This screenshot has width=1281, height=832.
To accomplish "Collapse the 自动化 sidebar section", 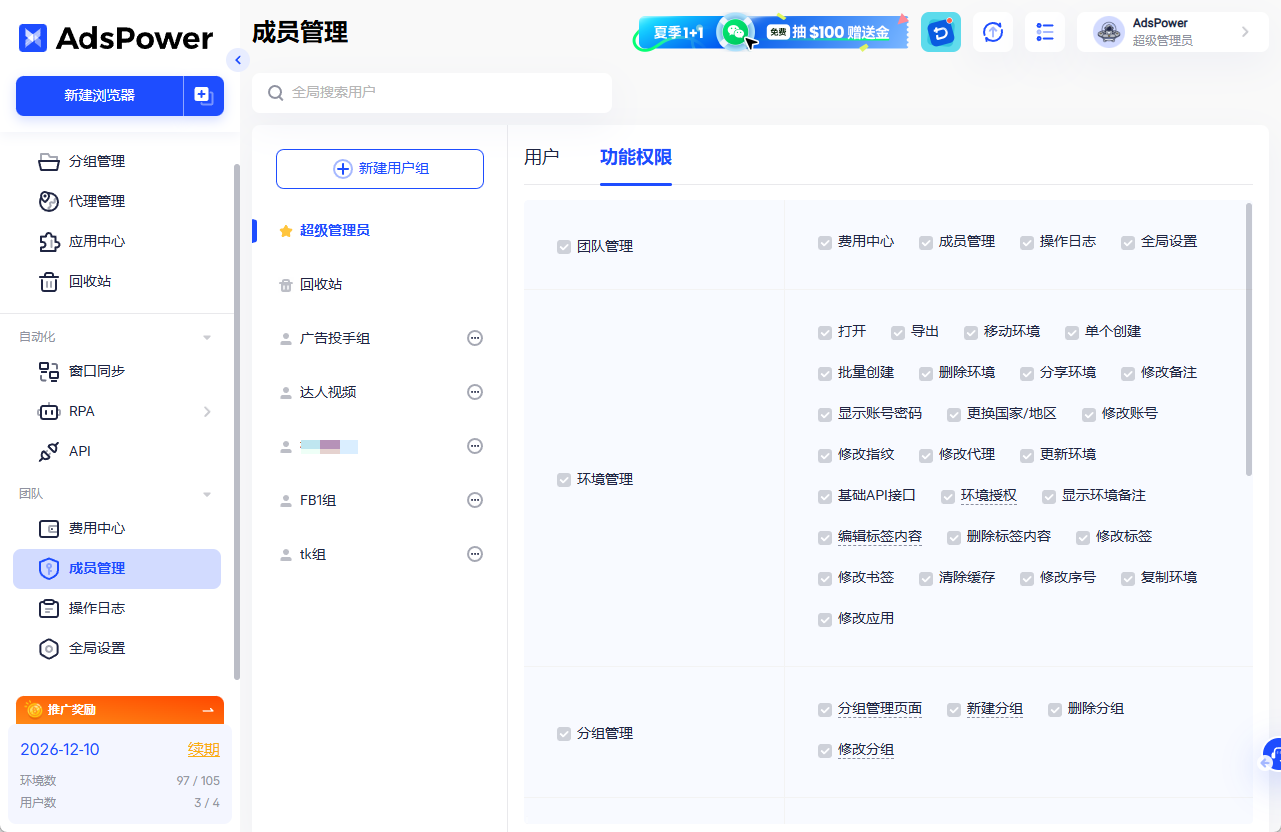I will [207, 337].
